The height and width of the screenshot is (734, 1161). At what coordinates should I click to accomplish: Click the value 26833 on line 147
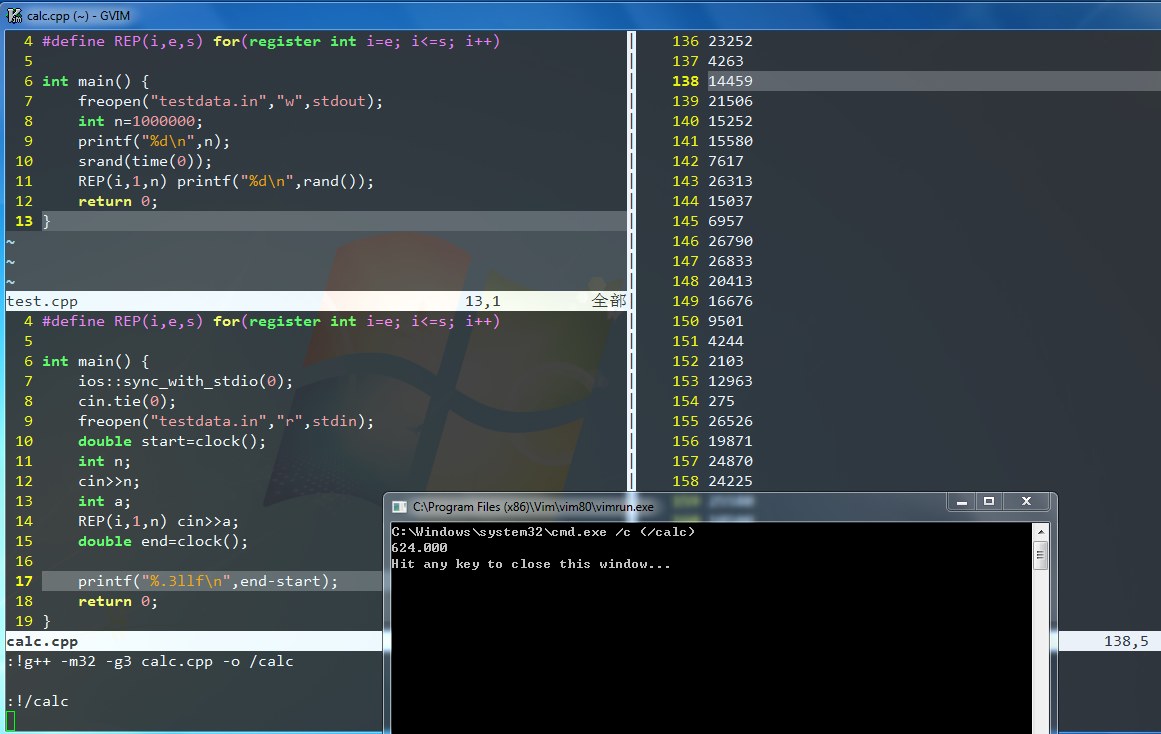pyautogui.click(x=730, y=261)
